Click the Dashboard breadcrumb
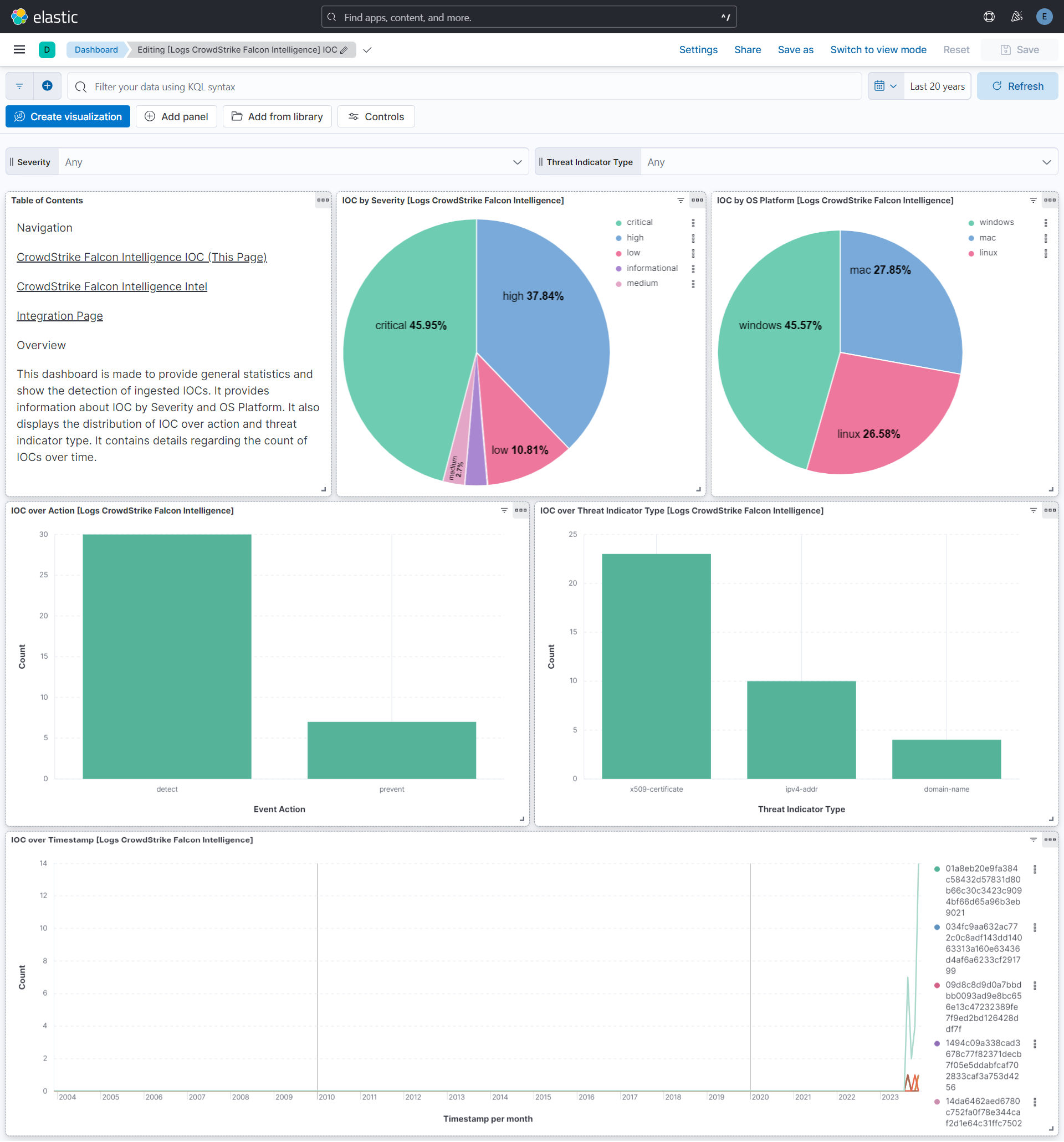Viewport: 1064px width, 1142px height. pyautogui.click(x=95, y=49)
